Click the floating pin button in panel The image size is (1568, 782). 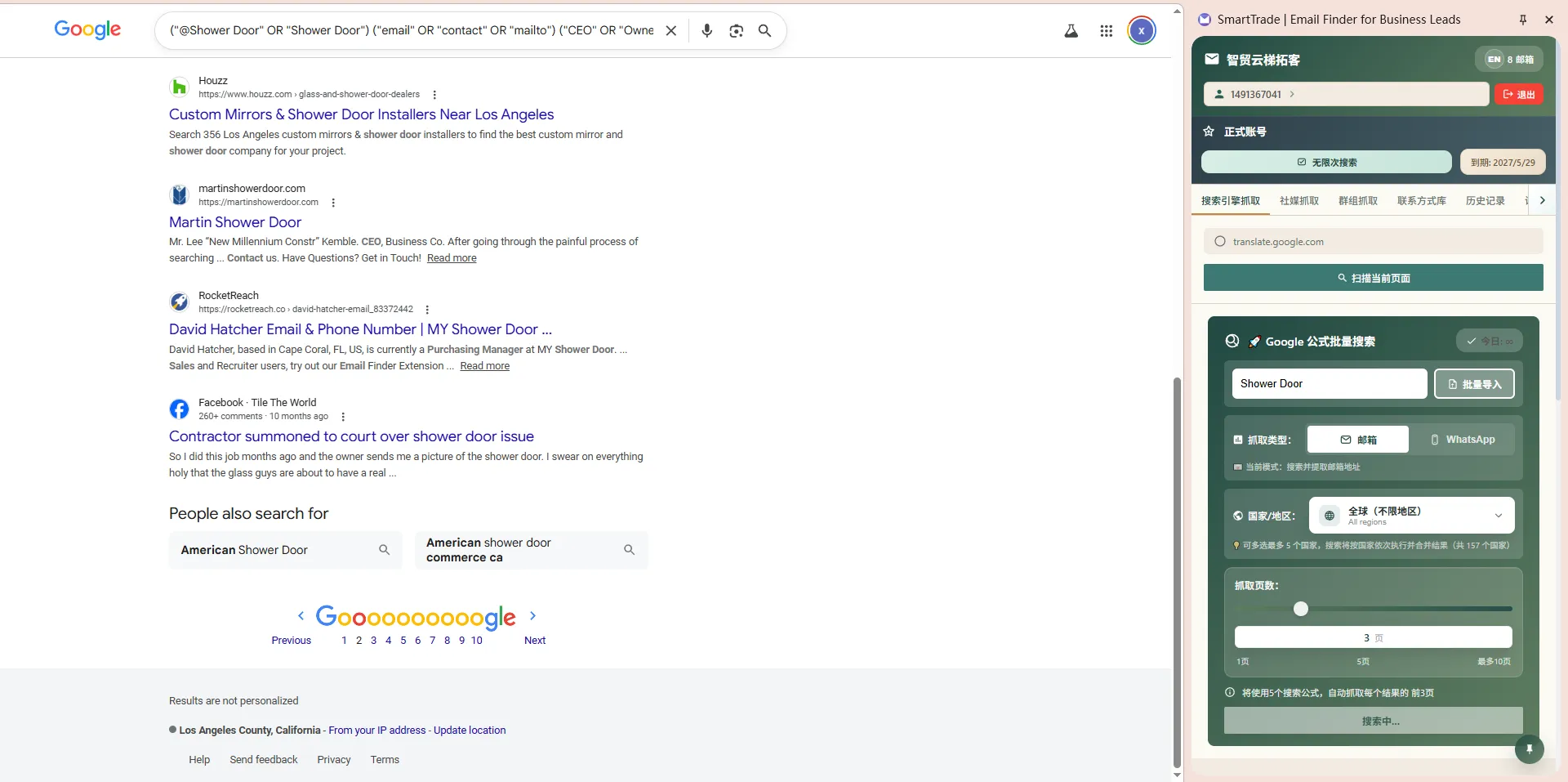(1529, 748)
